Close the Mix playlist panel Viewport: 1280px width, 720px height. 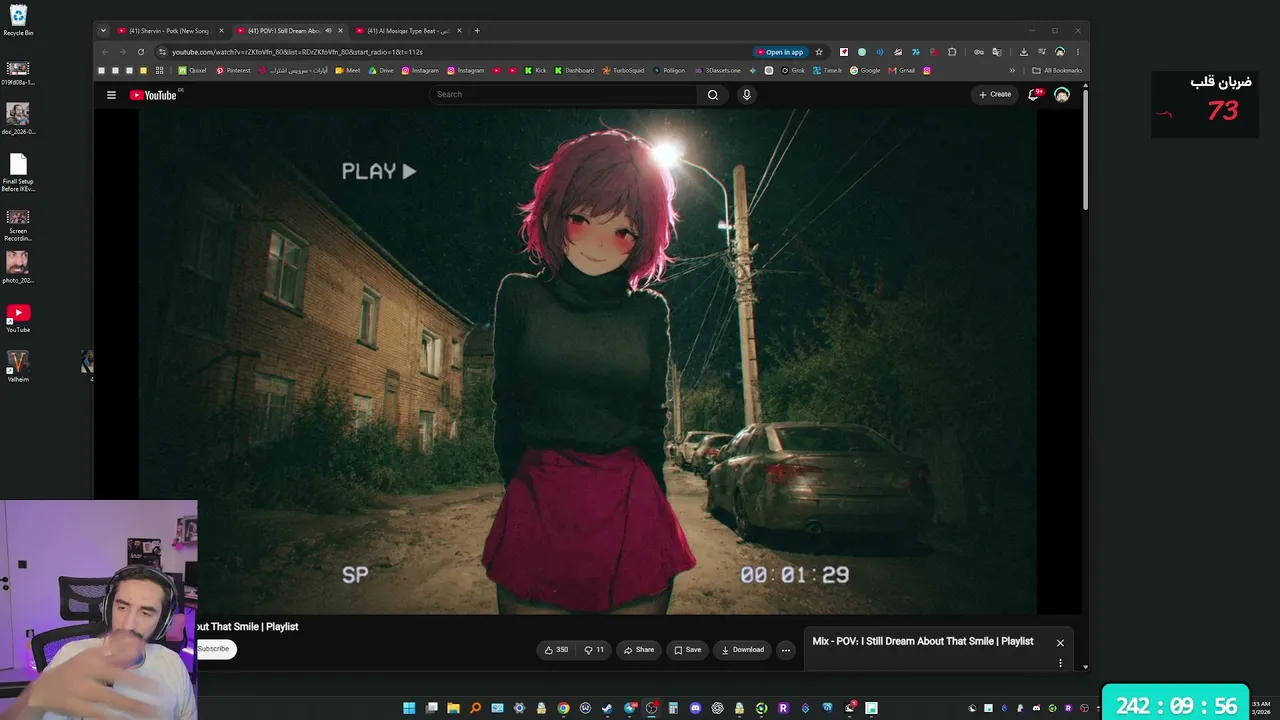click(1060, 643)
